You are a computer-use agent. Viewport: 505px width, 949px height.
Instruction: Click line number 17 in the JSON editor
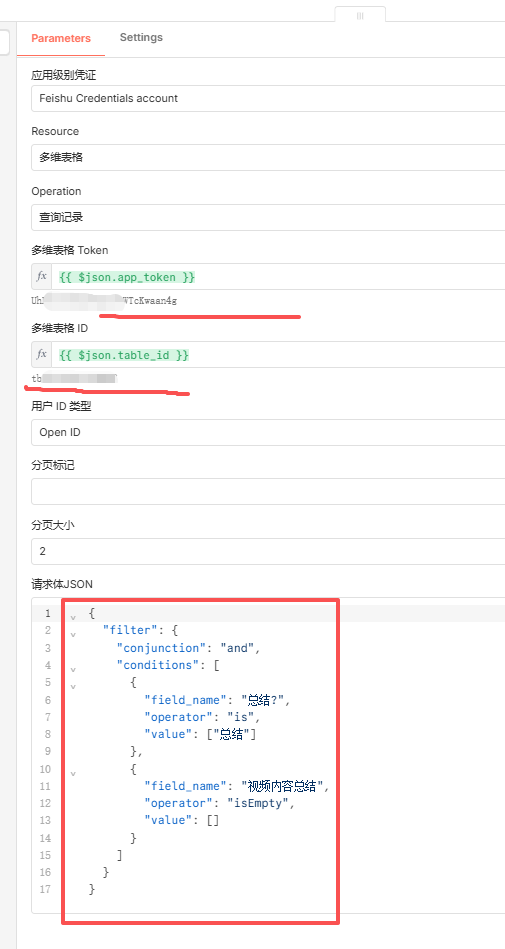click(x=46, y=890)
